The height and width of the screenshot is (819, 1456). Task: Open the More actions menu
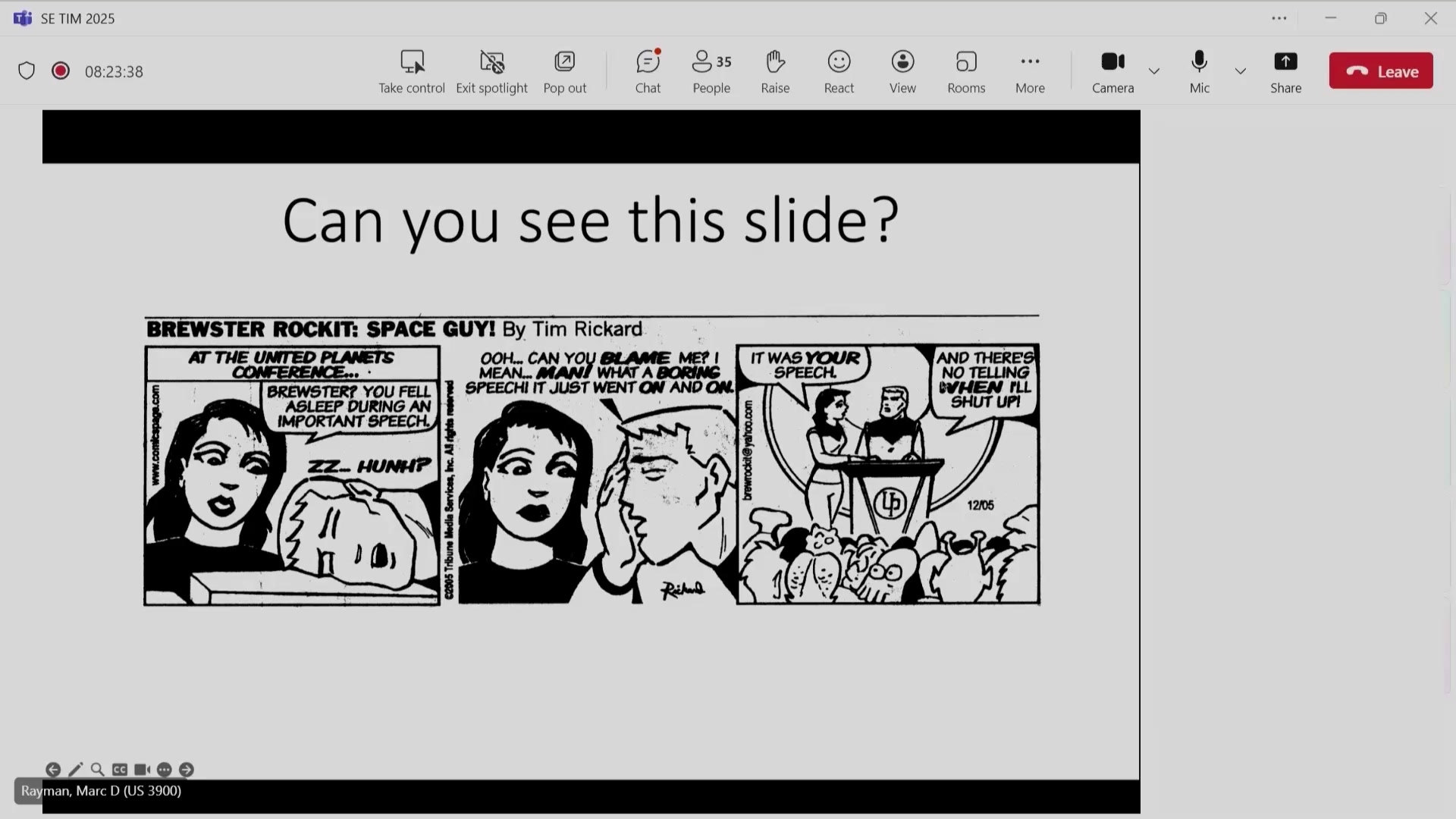tap(1030, 71)
